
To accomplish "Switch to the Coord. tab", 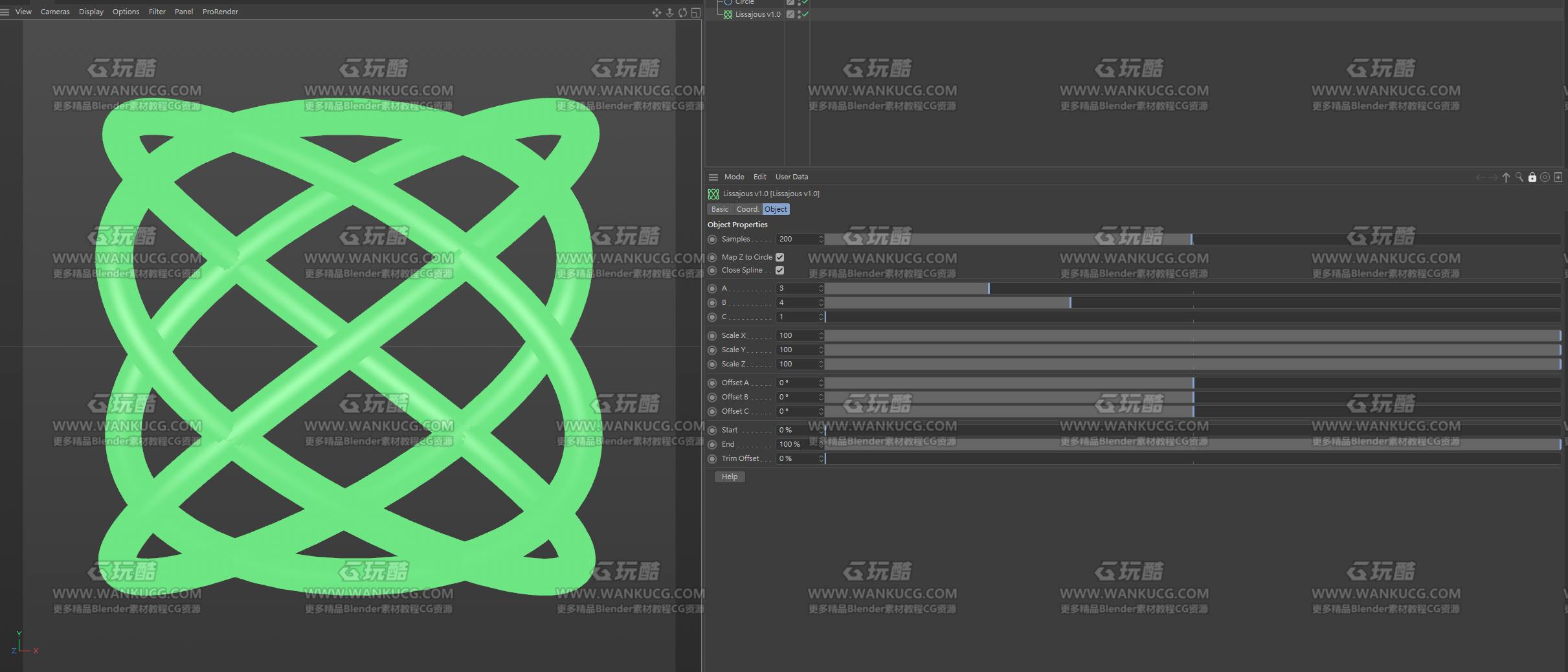I will pyautogui.click(x=747, y=209).
